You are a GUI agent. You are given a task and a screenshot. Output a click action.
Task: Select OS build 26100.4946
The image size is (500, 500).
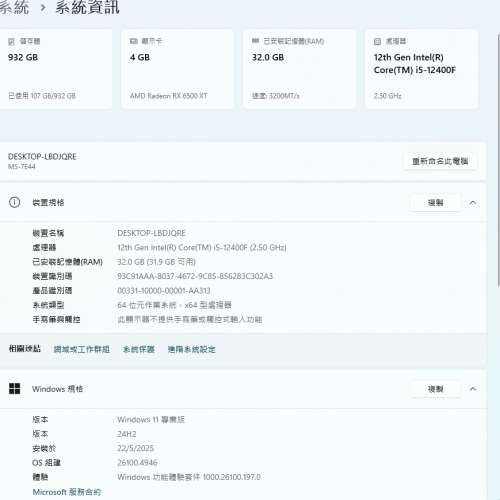[137, 463]
